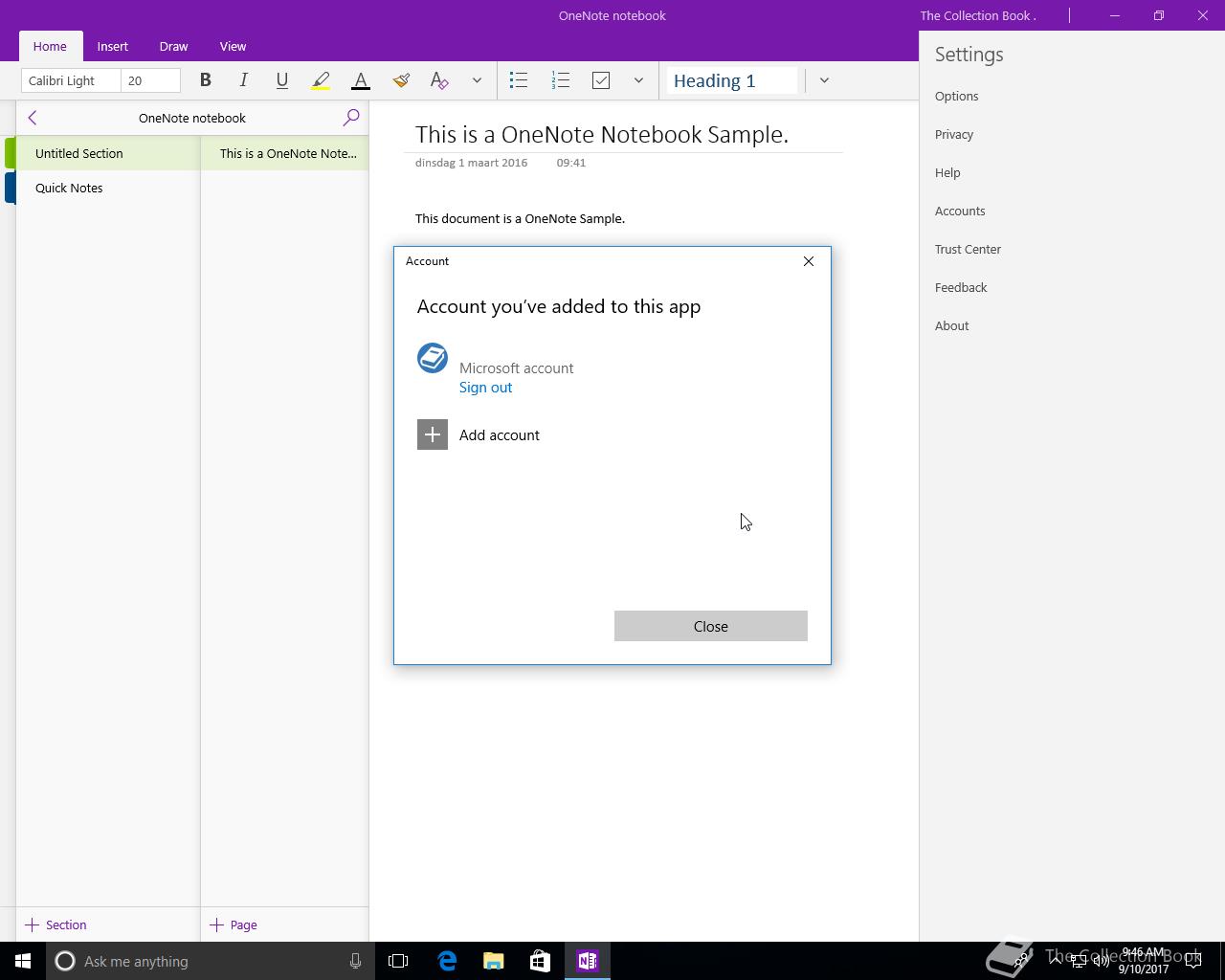
Task: Open Trust Center in Settings
Action: [968, 249]
